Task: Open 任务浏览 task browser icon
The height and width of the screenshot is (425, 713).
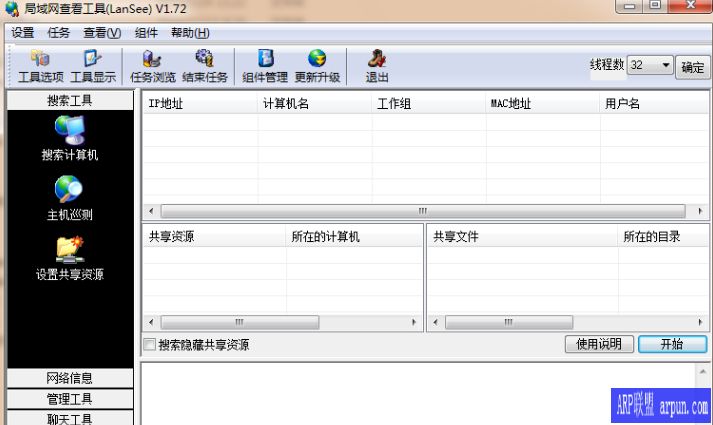Action: tap(152, 66)
